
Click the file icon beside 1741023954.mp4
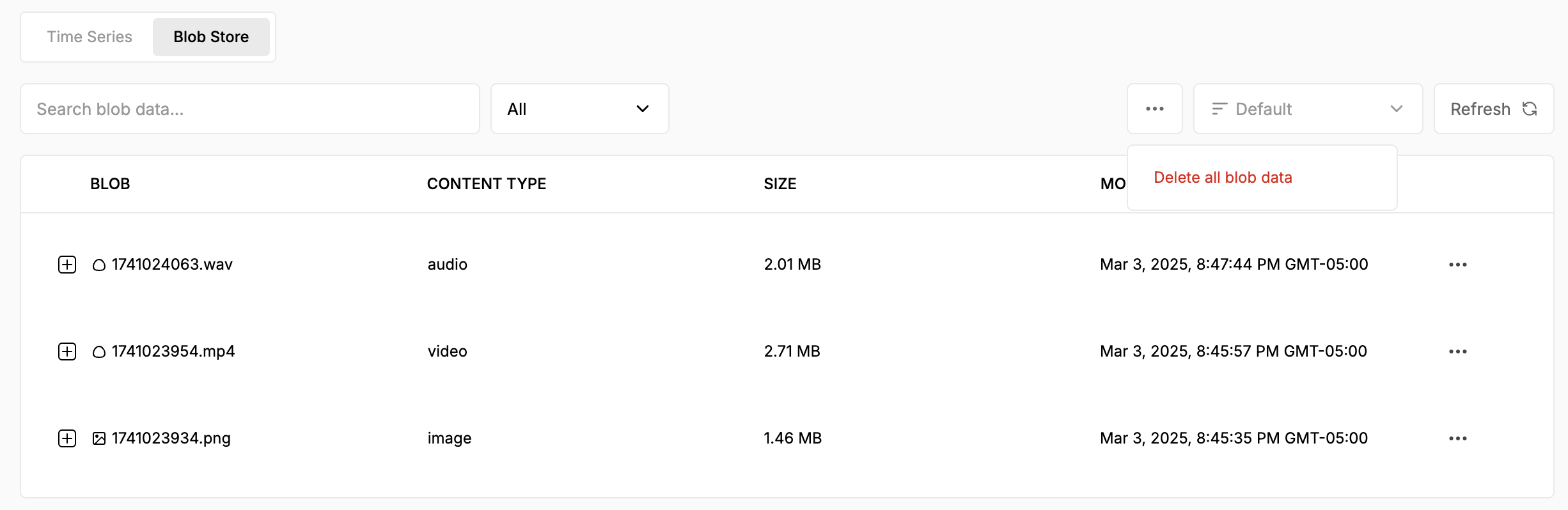pyautogui.click(x=98, y=352)
